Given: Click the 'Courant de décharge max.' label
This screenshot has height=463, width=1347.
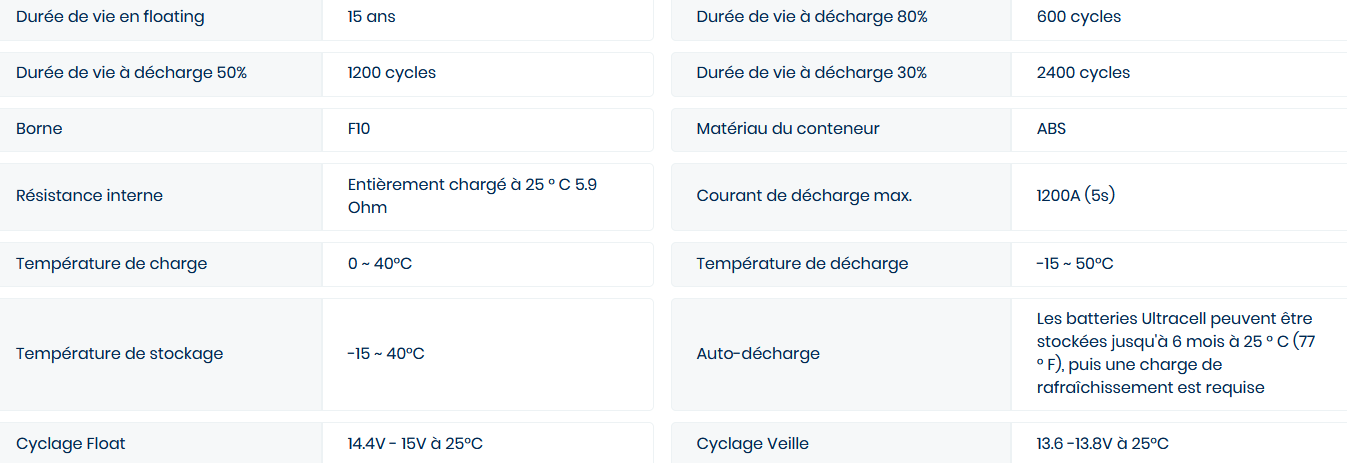Looking at the screenshot, I should click(804, 196).
